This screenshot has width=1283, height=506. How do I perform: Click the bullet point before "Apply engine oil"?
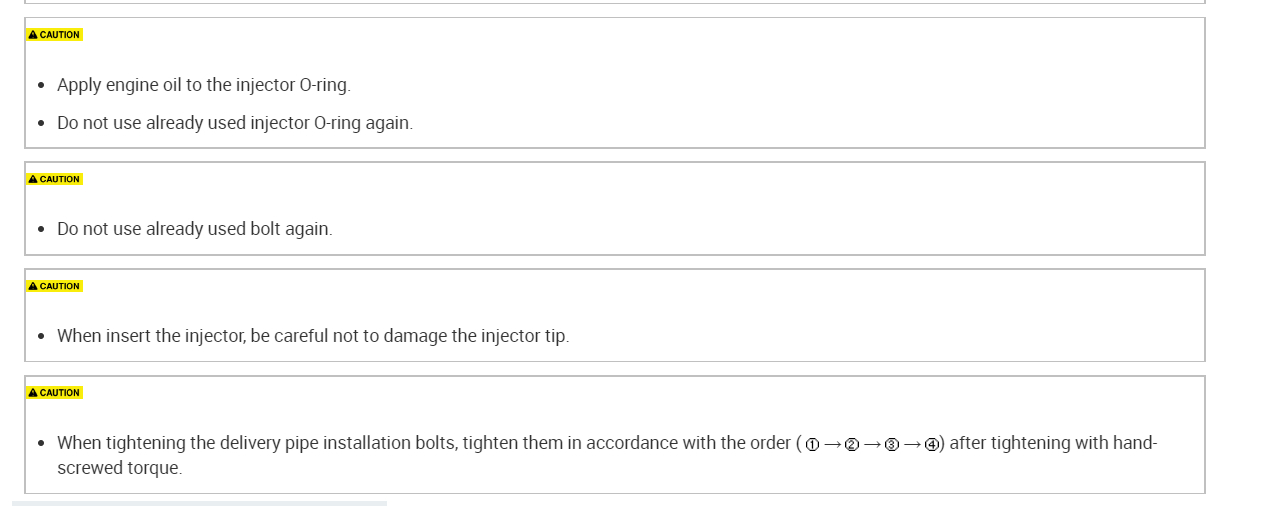click(41, 86)
